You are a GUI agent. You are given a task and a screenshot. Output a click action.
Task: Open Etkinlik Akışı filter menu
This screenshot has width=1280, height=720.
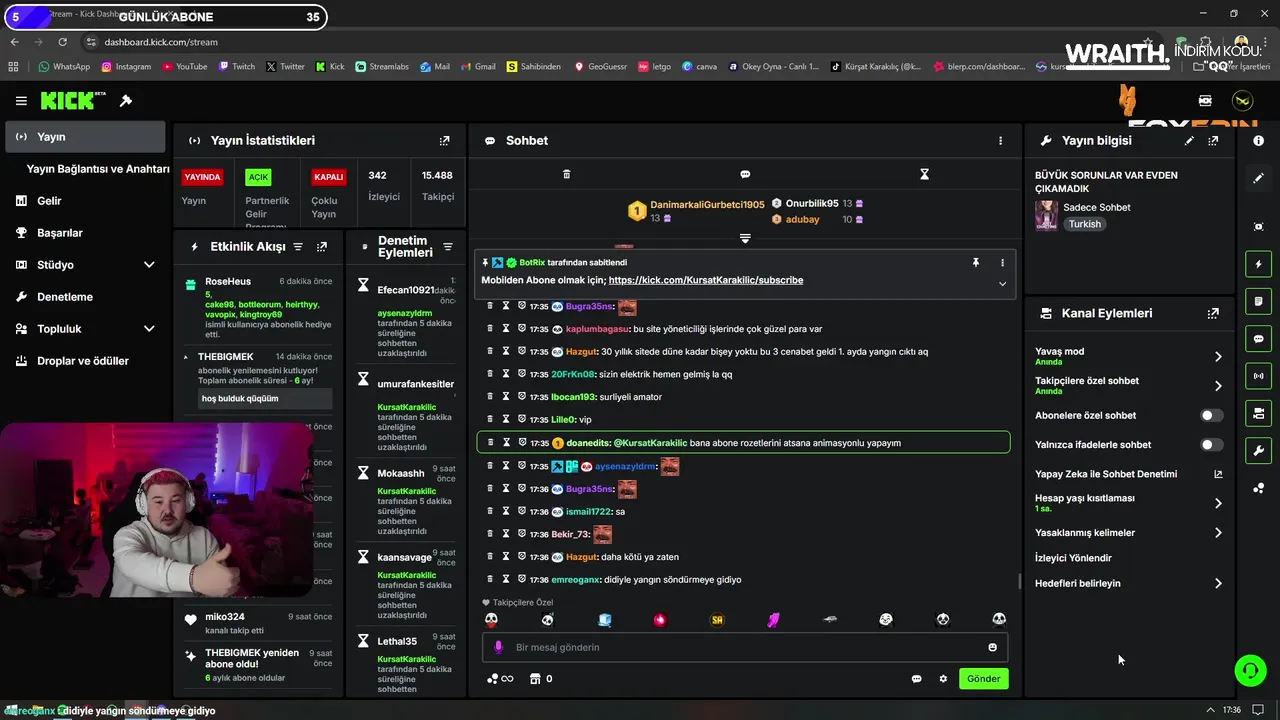coord(297,246)
